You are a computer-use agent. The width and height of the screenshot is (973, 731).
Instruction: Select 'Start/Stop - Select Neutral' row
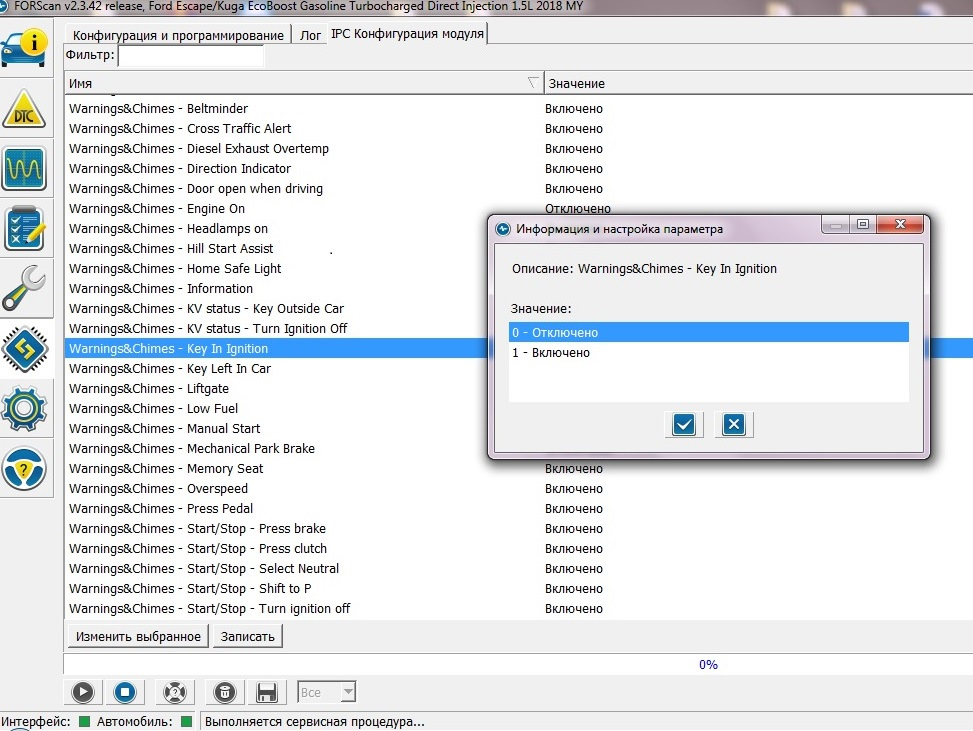coord(519,568)
